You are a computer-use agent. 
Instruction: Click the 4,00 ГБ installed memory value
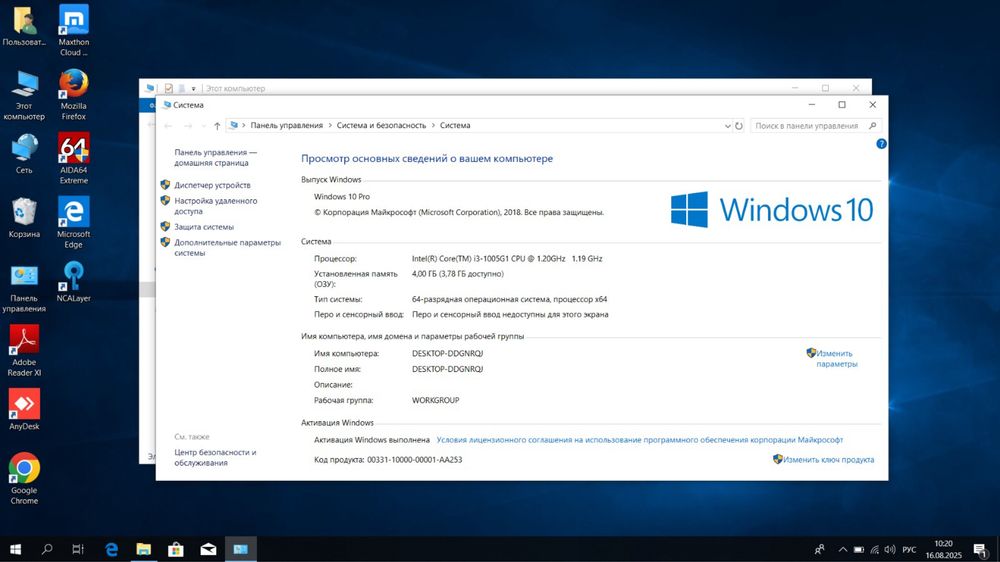pos(457,274)
